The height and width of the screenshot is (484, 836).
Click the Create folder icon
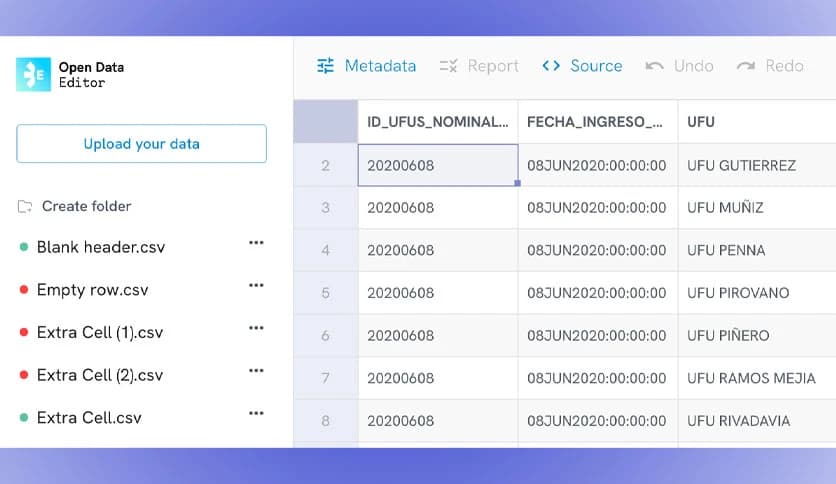[25, 206]
